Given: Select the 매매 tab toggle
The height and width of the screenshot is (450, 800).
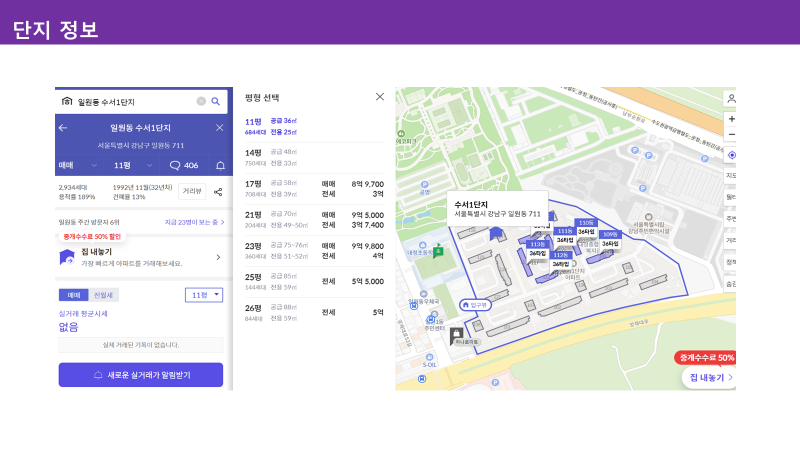Looking at the screenshot, I should [74, 295].
